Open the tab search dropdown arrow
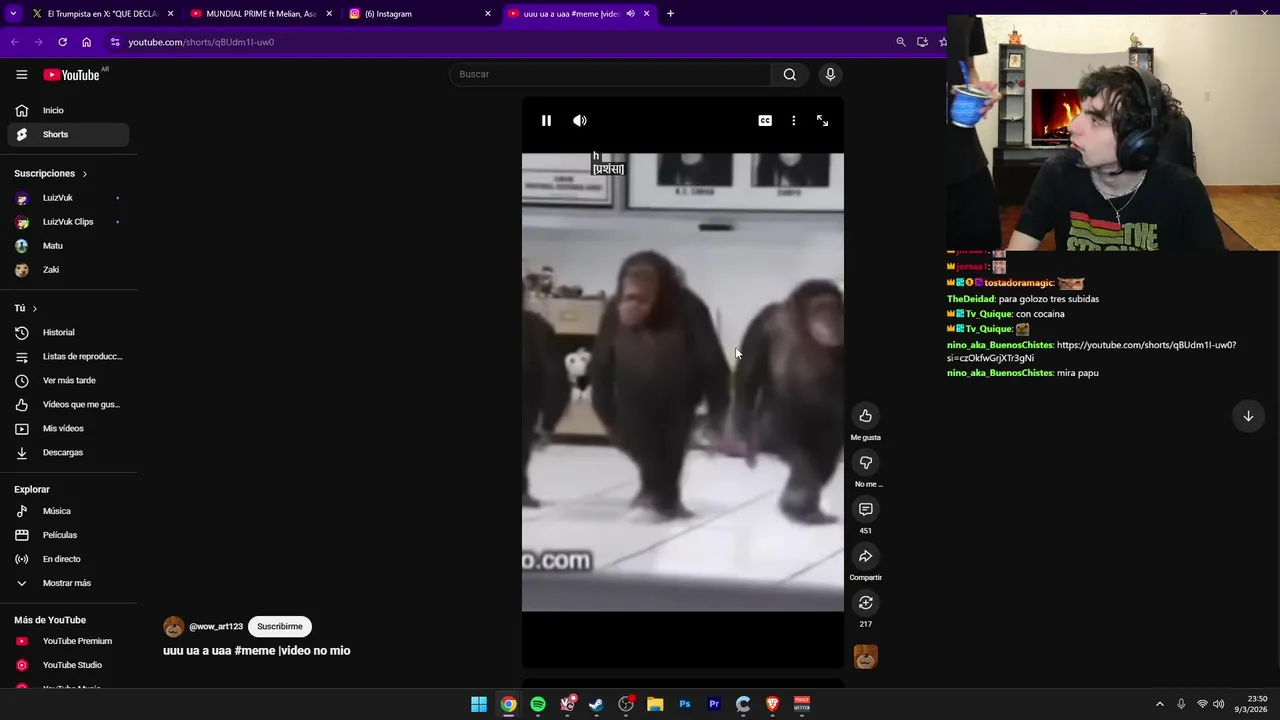 tap(13, 14)
